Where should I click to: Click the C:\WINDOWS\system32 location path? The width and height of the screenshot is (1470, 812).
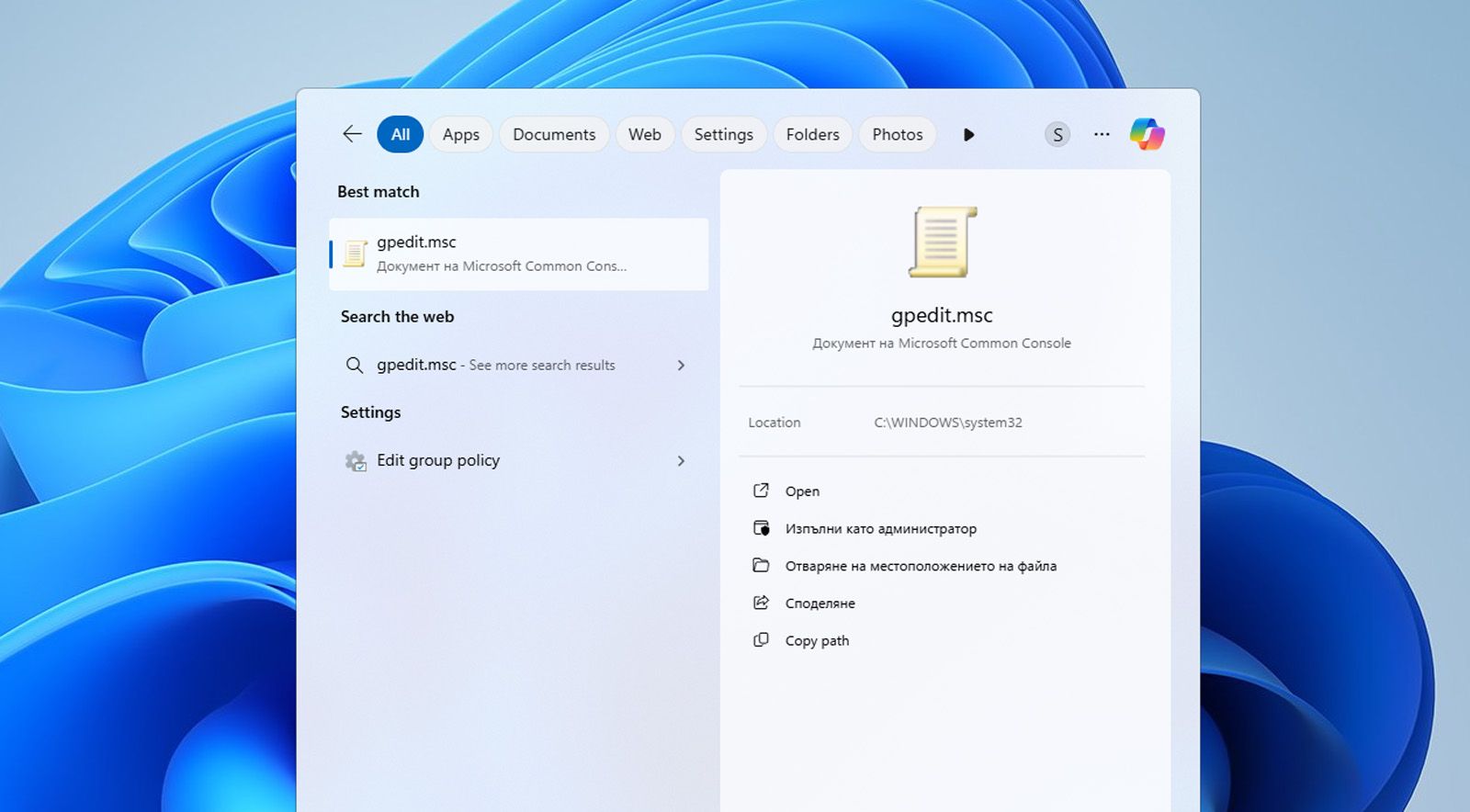click(948, 423)
